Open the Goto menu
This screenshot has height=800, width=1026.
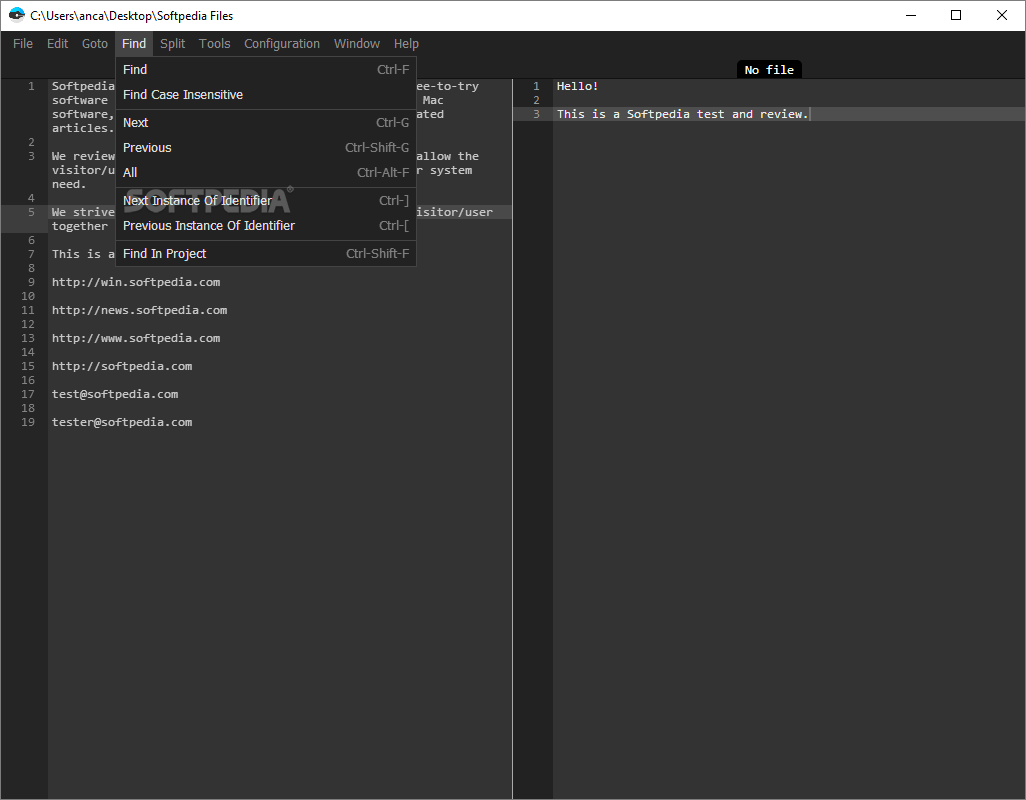coord(95,44)
